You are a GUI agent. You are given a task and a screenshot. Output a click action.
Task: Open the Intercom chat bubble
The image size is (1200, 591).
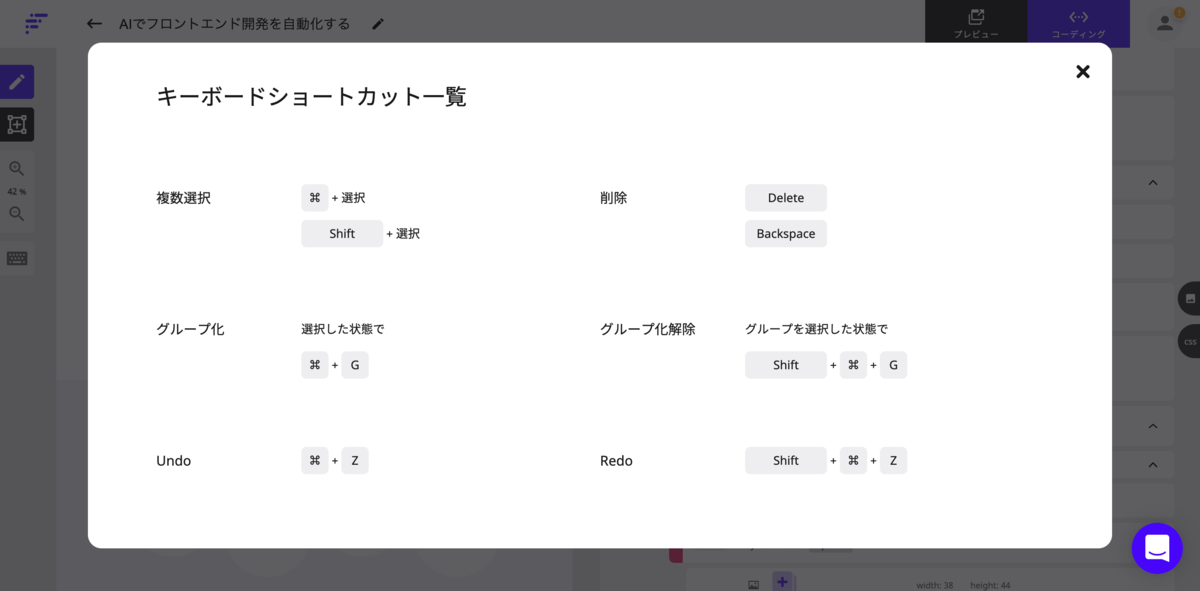[x=1157, y=548]
